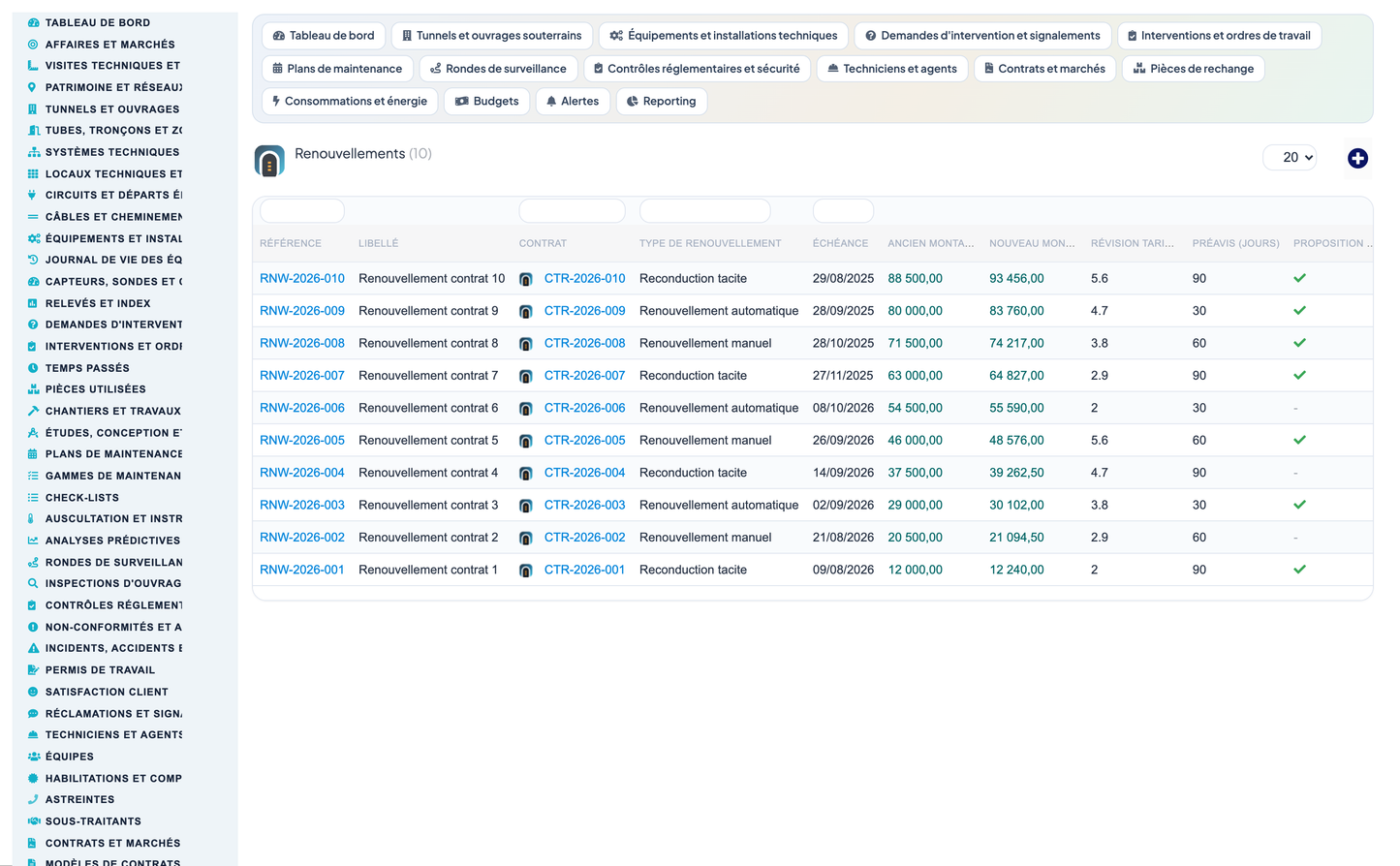
Task: Click the blue plus add-record icon
Action: point(1357,158)
